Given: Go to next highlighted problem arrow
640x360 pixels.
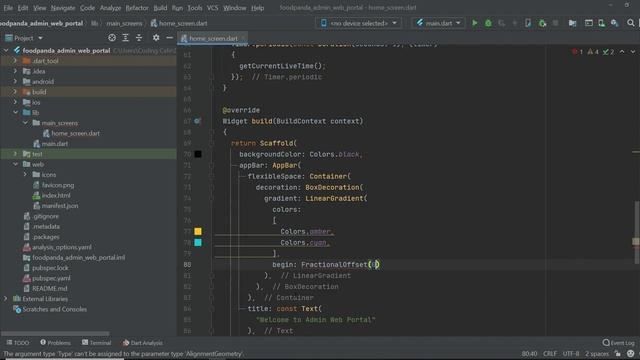Looking at the screenshot, I should point(633,52).
